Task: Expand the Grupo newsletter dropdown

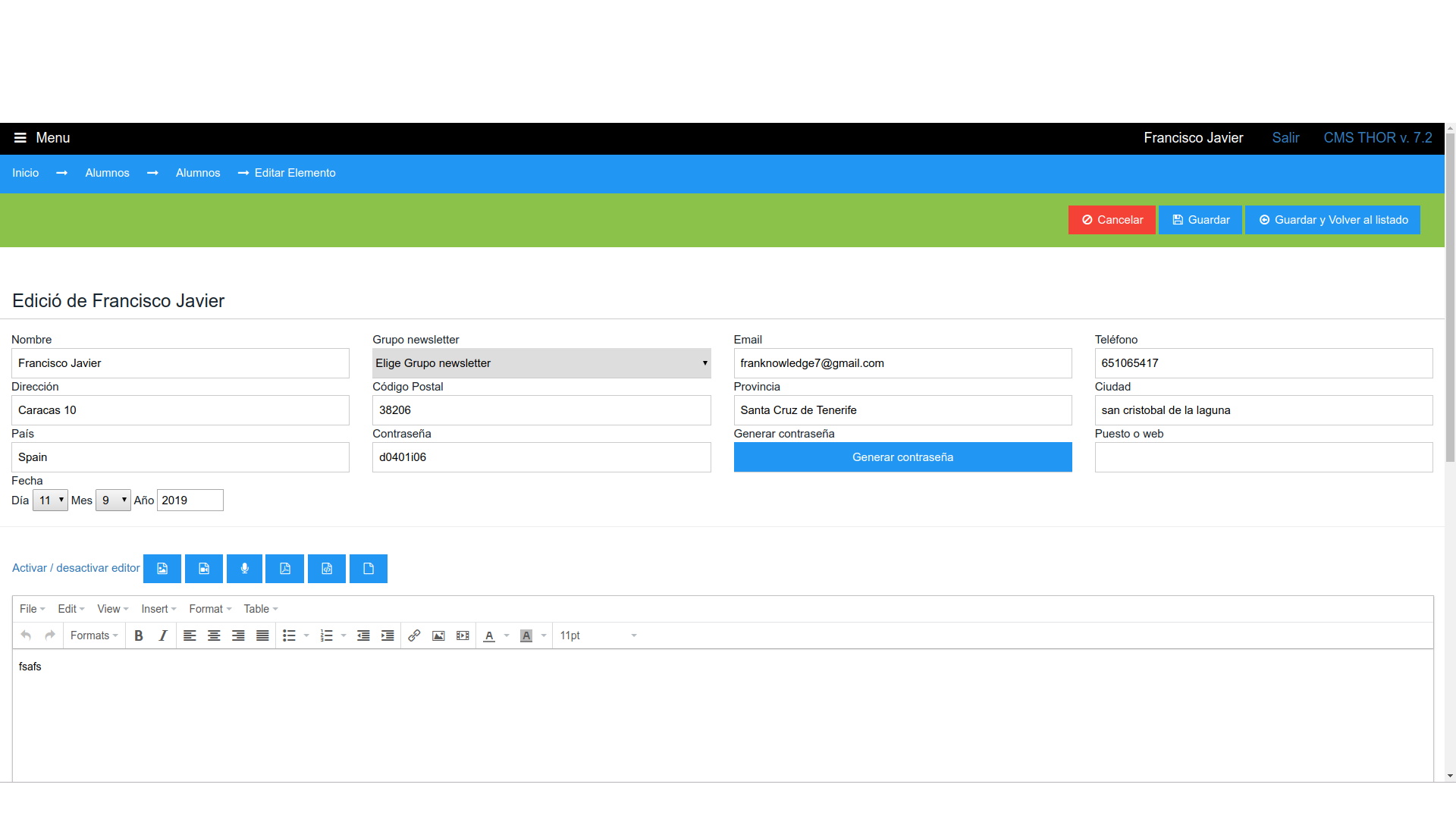Action: pos(541,363)
